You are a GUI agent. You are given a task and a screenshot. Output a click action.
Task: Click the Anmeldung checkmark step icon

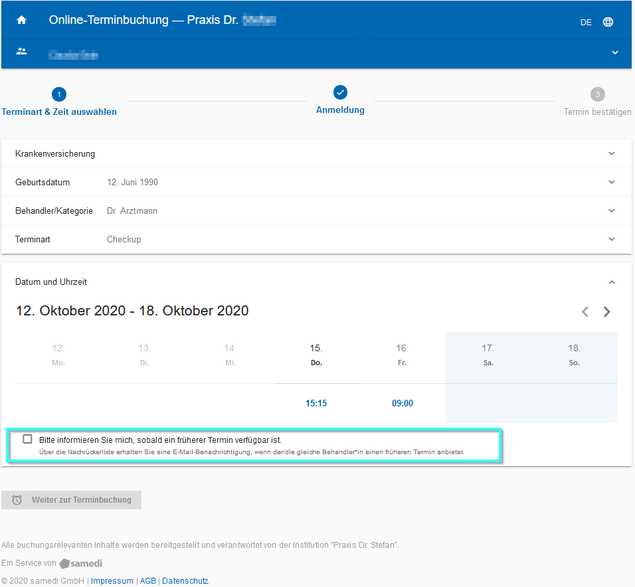340,93
